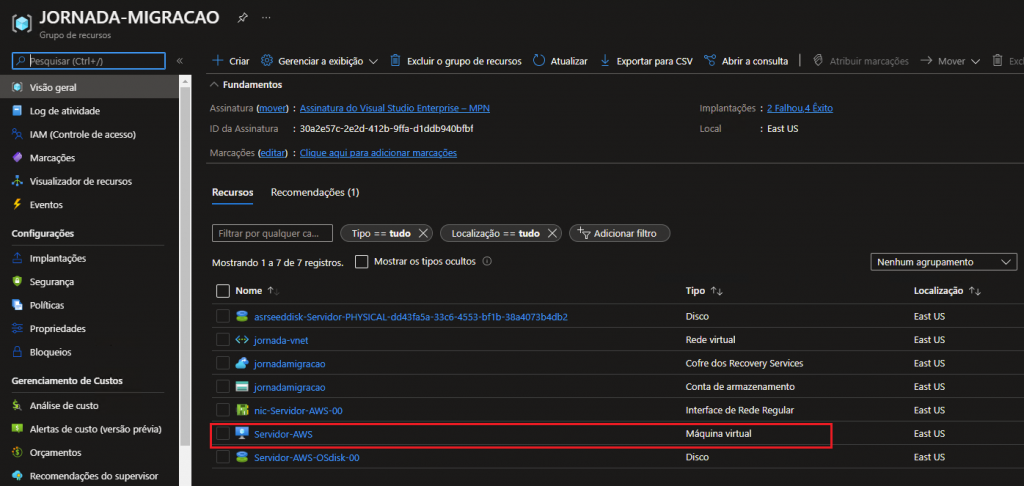Screen dimensions: 1024x486
Task: Click the Servidor-AWS virtual machine icon
Action: pyautogui.click(x=241, y=434)
